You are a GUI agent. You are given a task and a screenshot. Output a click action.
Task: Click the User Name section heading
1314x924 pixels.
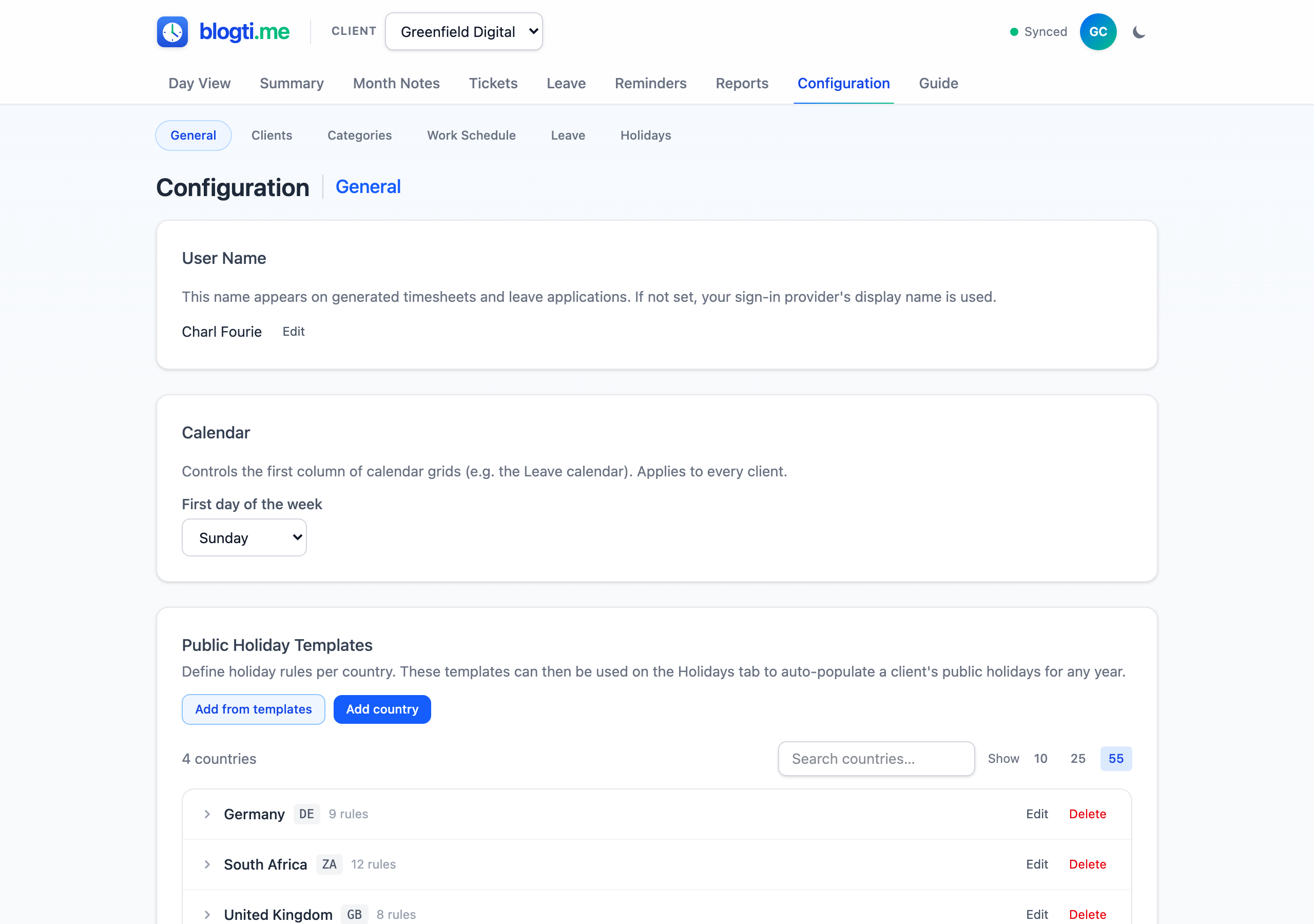point(224,258)
